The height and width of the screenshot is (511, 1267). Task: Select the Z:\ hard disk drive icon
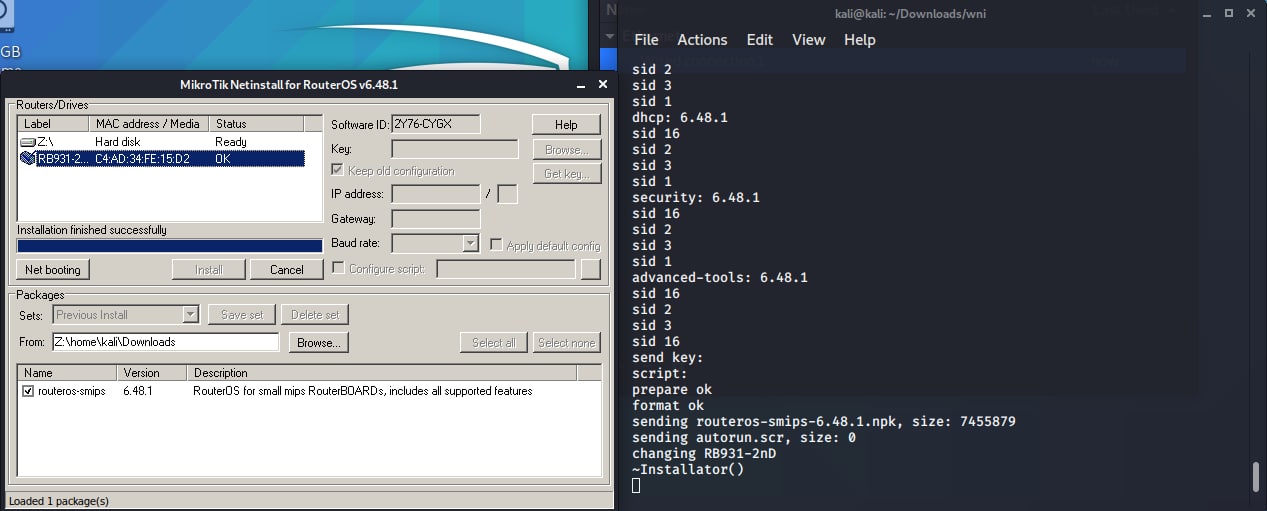click(27, 142)
